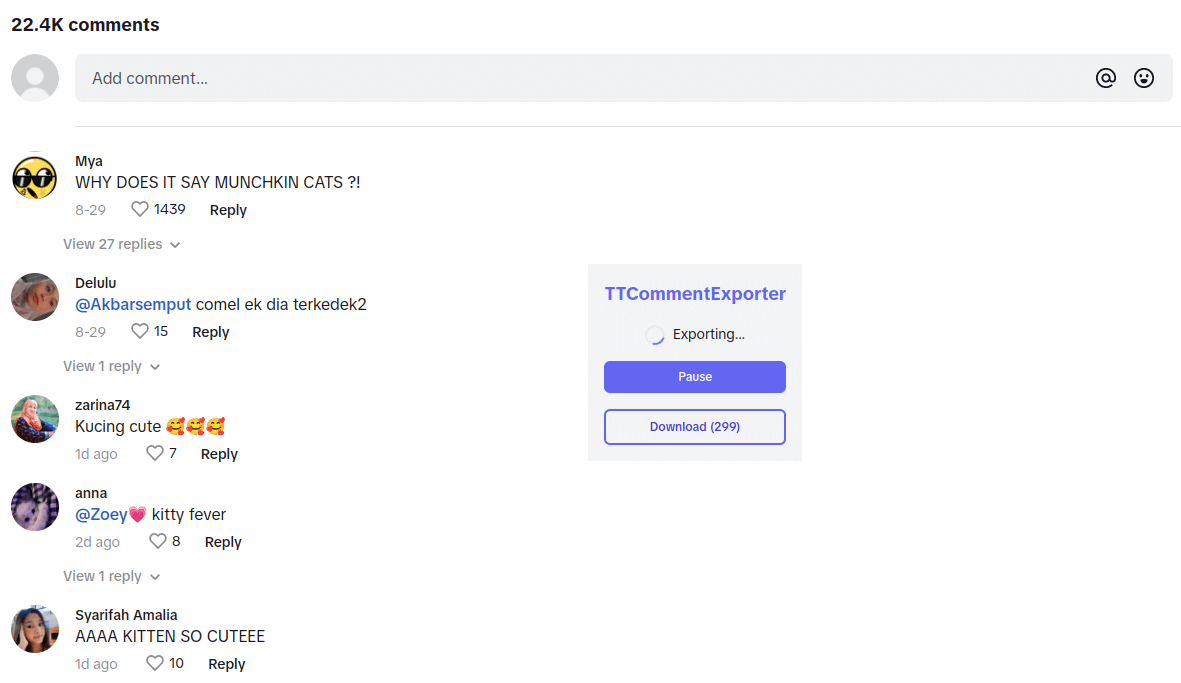Expand View 27 replies under Mya's comment

coord(121,244)
